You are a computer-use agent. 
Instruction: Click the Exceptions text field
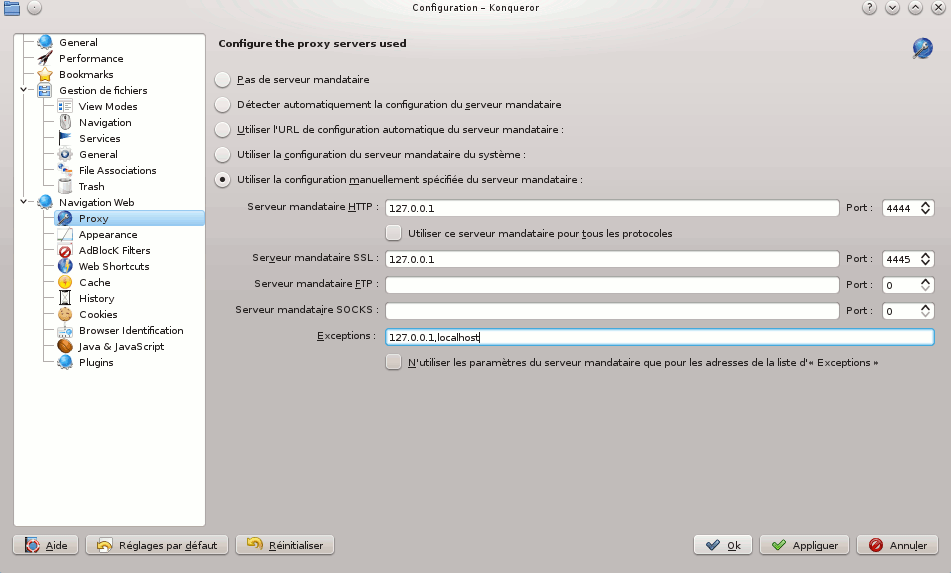[x=660, y=337]
